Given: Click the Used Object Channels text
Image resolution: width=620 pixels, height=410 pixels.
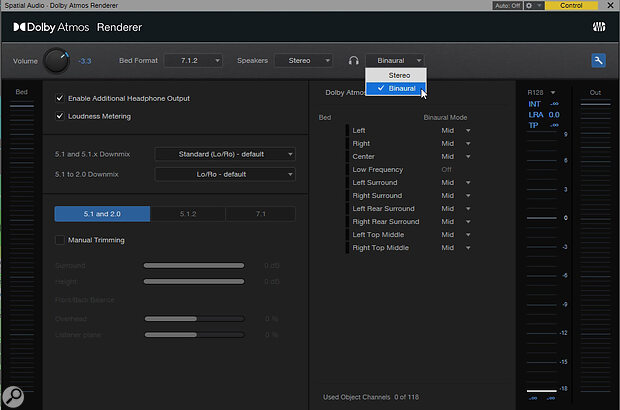Looking at the screenshot, I should tap(370, 397).
